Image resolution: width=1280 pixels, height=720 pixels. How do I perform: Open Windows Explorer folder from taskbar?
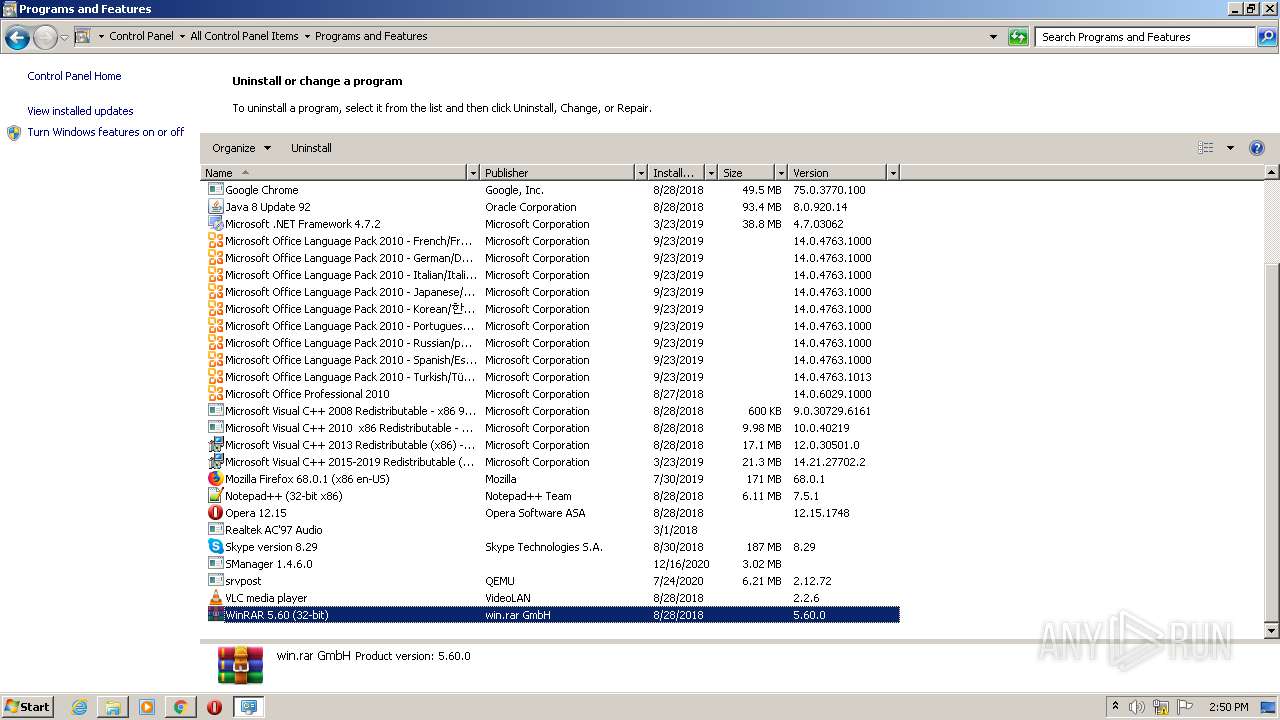(113, 707)
